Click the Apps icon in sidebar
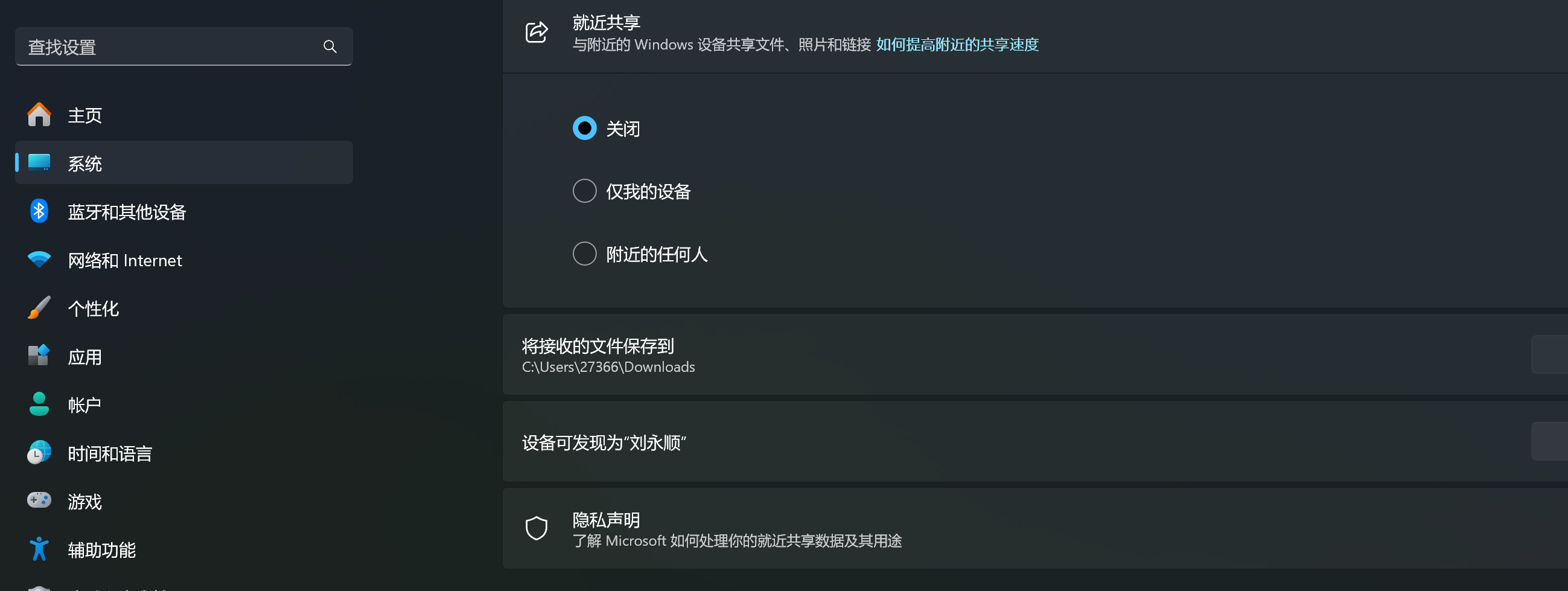The image size is (1568, 591). click(39, 356)
